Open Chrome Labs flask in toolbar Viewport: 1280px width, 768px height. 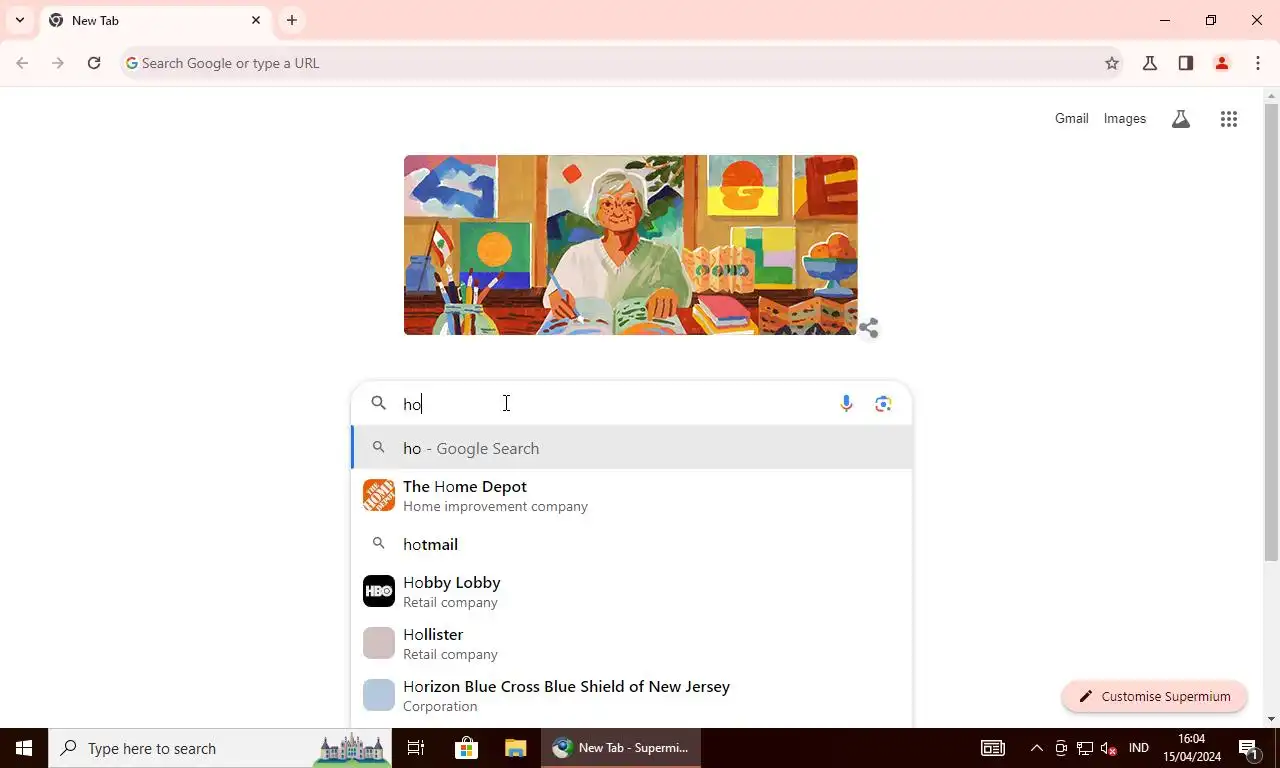[1150, 63]
